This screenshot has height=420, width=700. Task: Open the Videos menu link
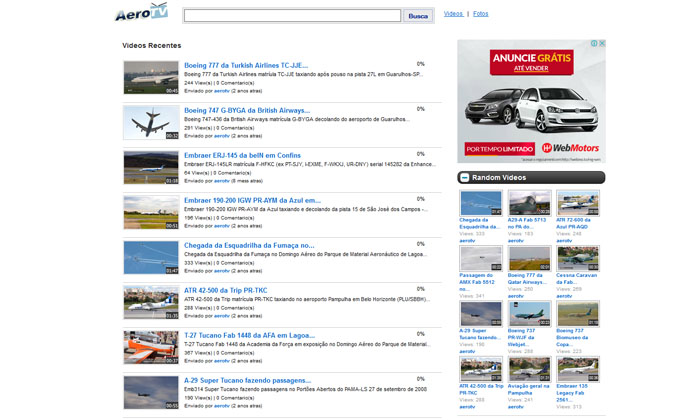tap(453, 14)
